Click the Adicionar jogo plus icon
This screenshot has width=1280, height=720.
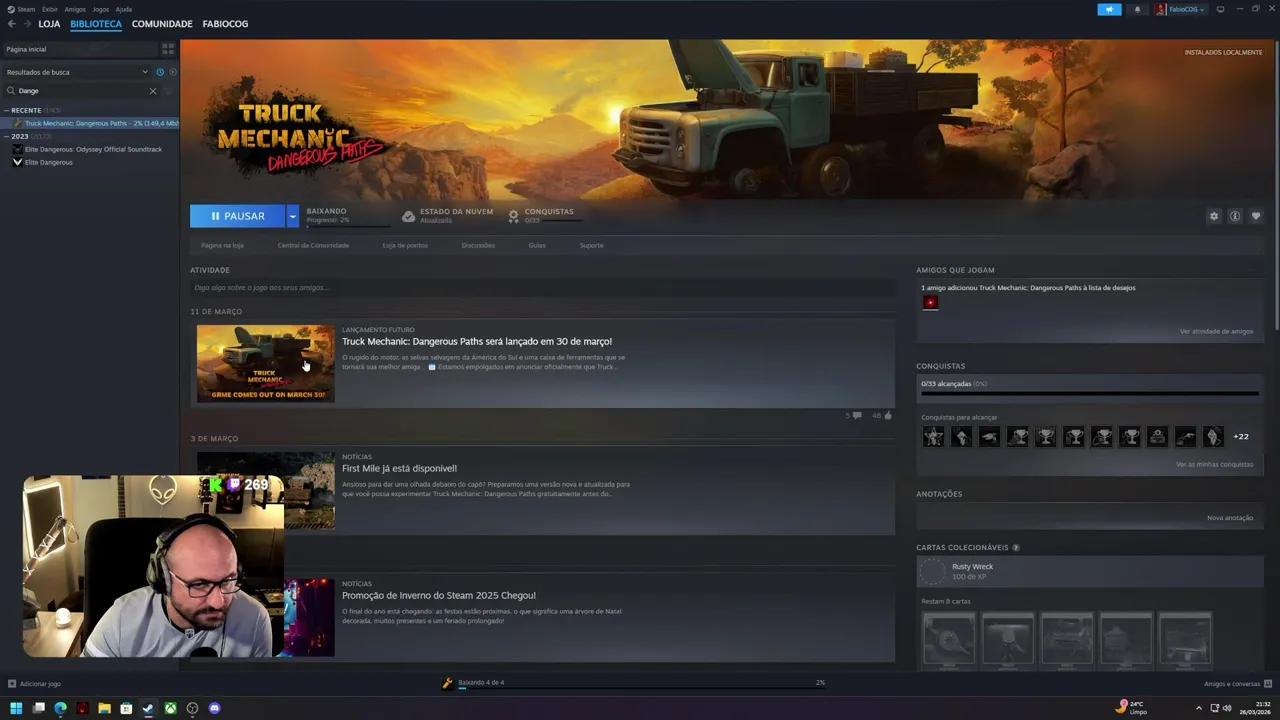pyautogui.click(x=12, y=684)
